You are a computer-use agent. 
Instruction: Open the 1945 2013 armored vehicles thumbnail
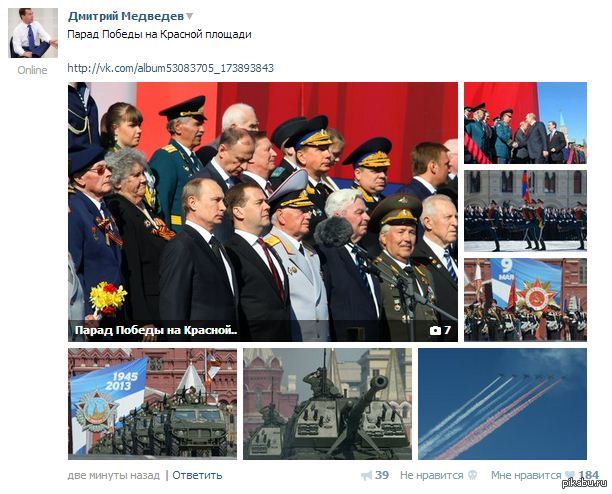[152, 404]
